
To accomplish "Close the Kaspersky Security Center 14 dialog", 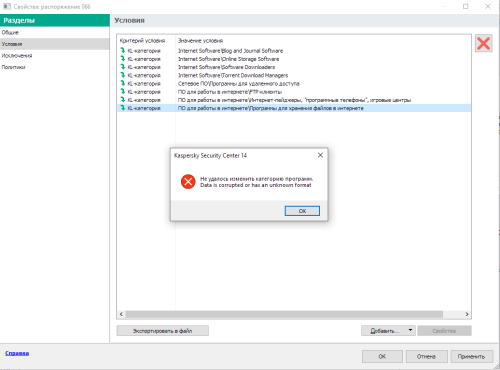I will (x=320, y=155).
